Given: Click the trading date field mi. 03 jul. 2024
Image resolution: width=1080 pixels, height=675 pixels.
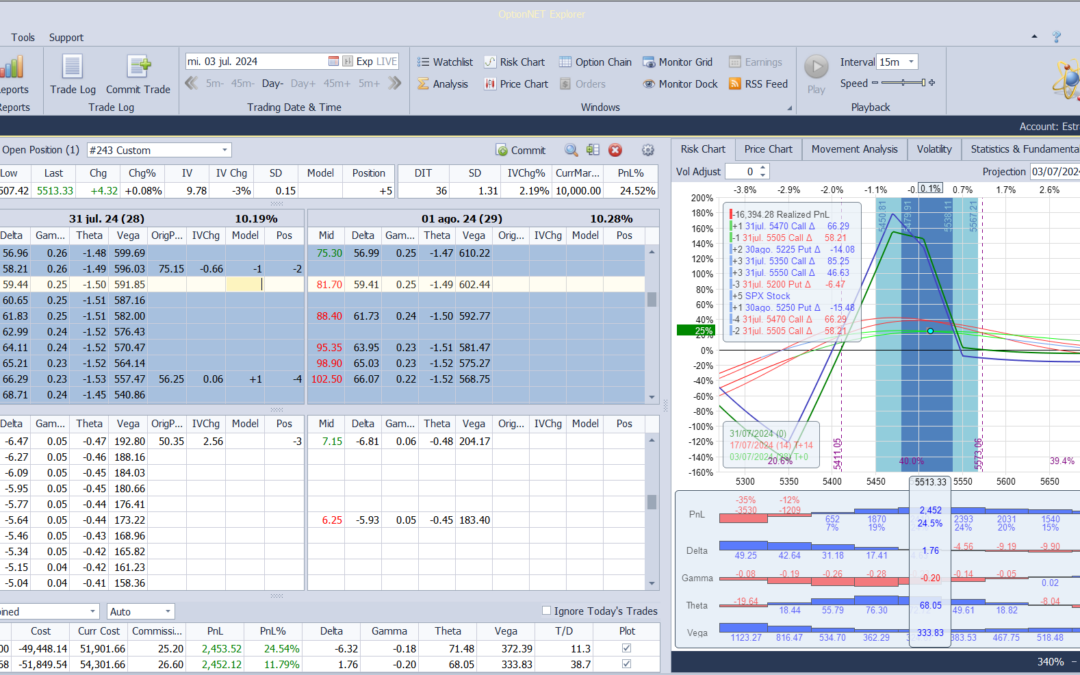Looking at the screenshot, I should (255, 61).
